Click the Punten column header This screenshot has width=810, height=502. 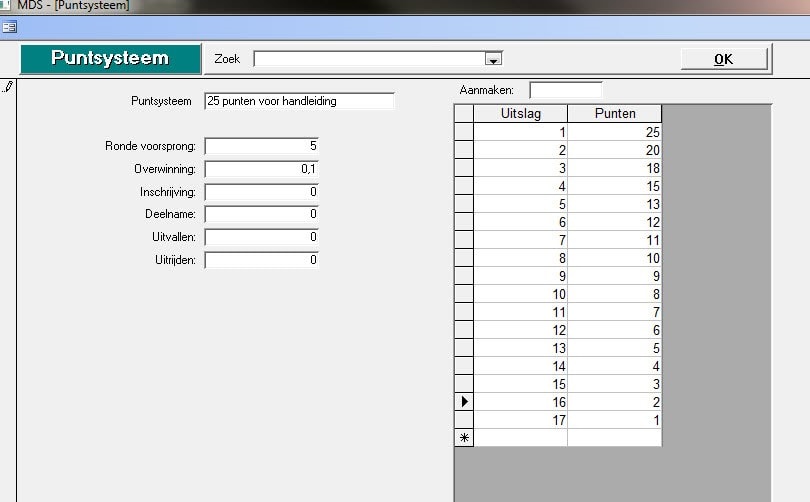point(615,114)
